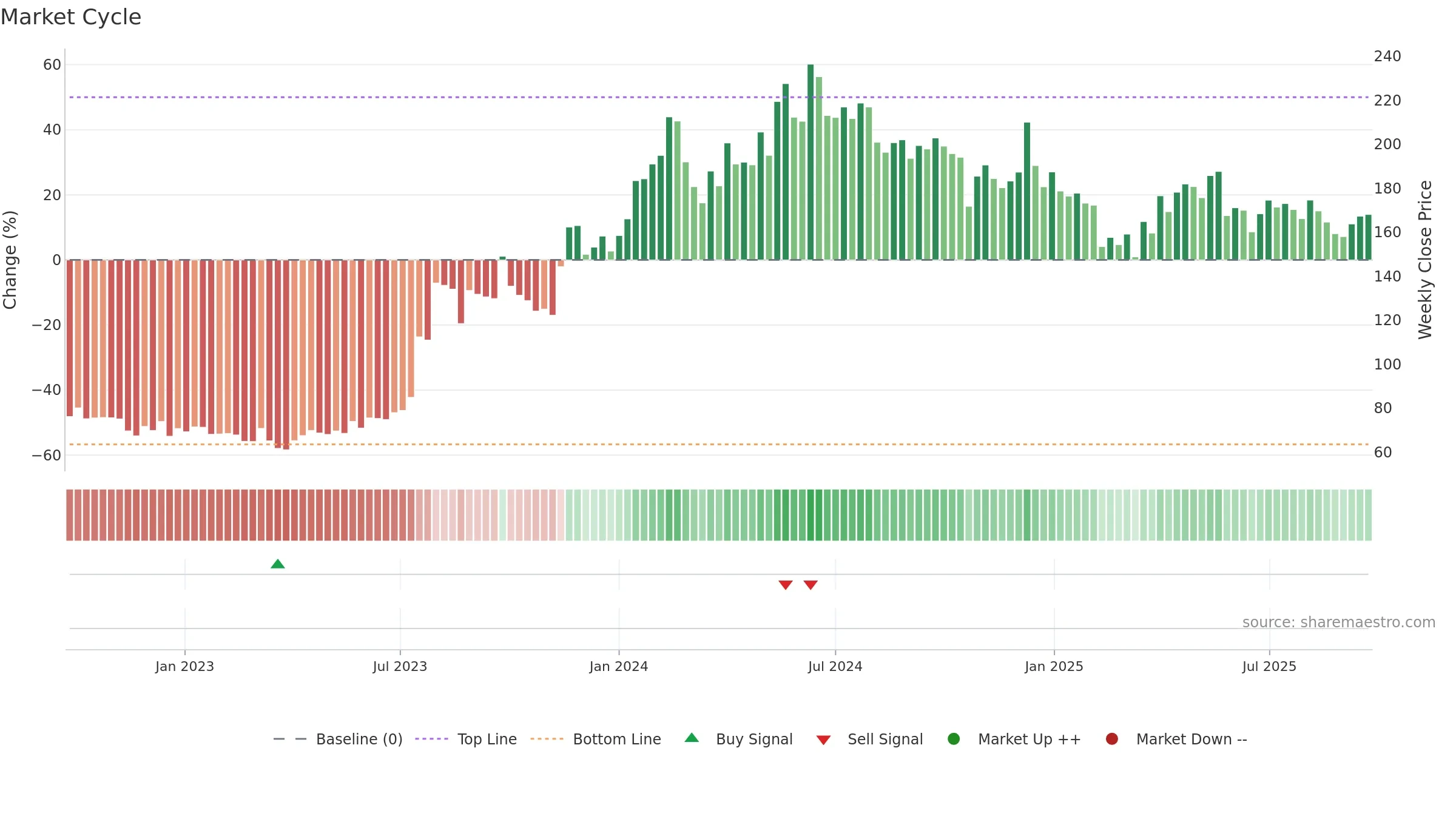Click the lone pale green cell among pink heatmap cells
The width and height of the screenshot is (1456, 819).
(x=502, y=515)
